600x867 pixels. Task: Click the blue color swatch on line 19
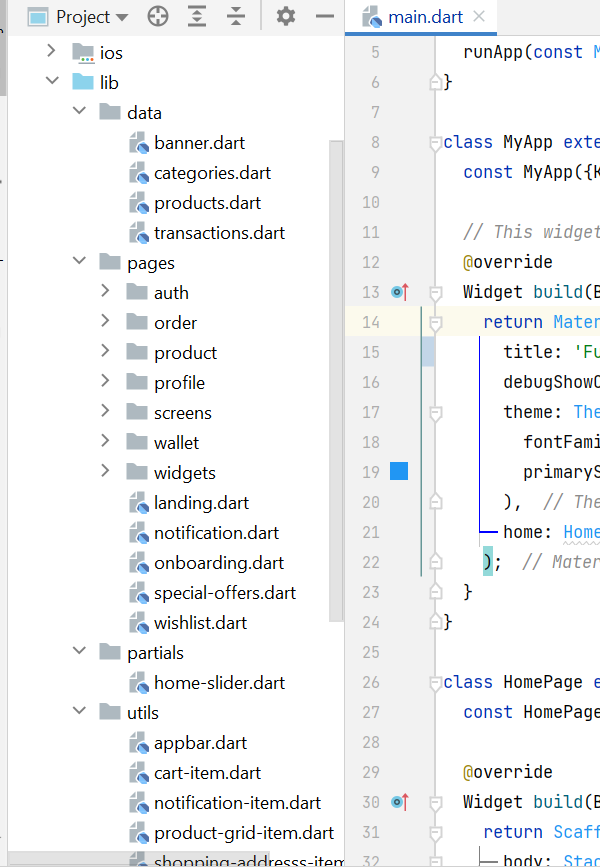click(x=398, y=472)
